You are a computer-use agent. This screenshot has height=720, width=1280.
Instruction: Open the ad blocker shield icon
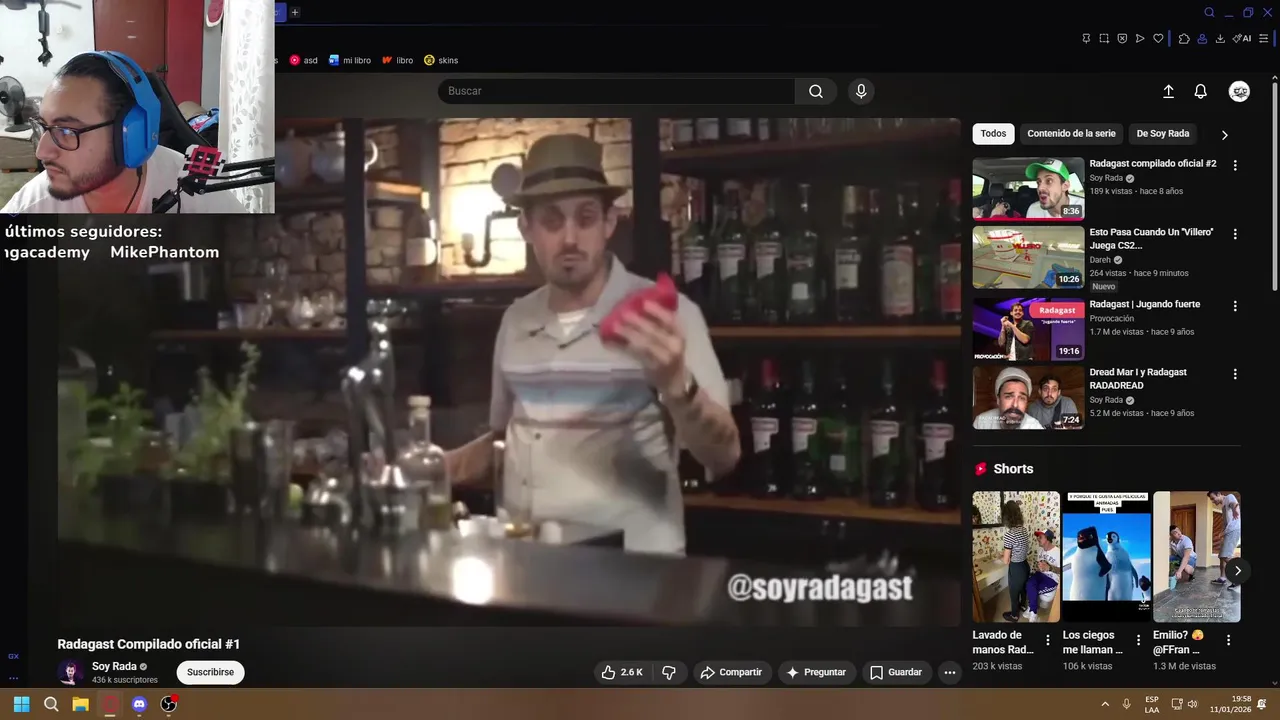(x=1122, y=38)
